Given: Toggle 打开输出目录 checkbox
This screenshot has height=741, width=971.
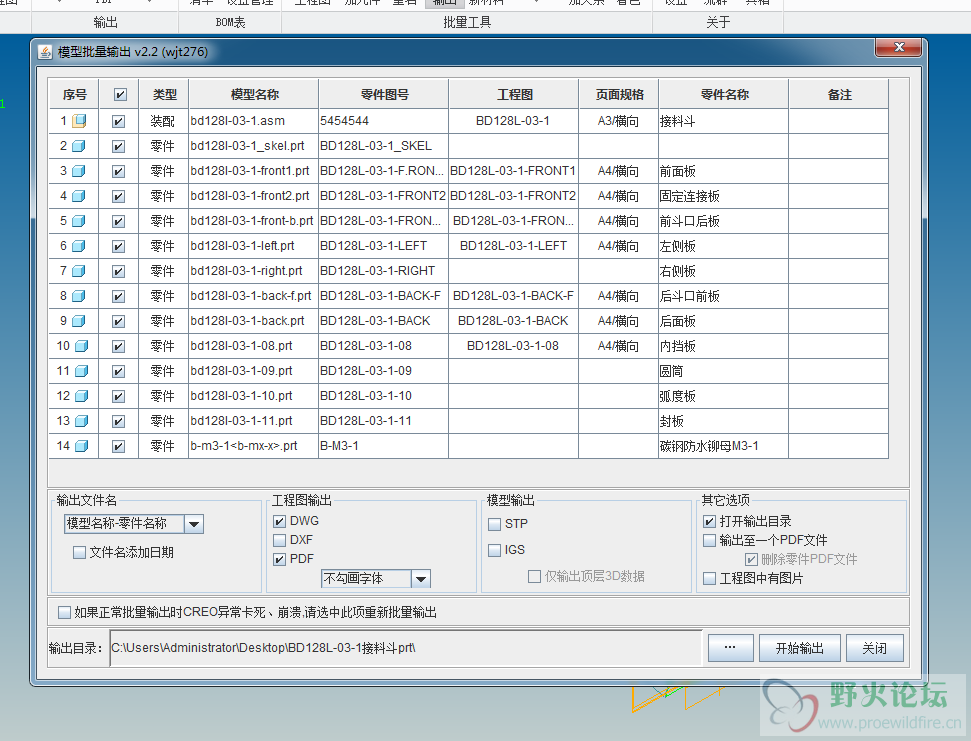Looking at the screenshot, I should pos(710,521).
